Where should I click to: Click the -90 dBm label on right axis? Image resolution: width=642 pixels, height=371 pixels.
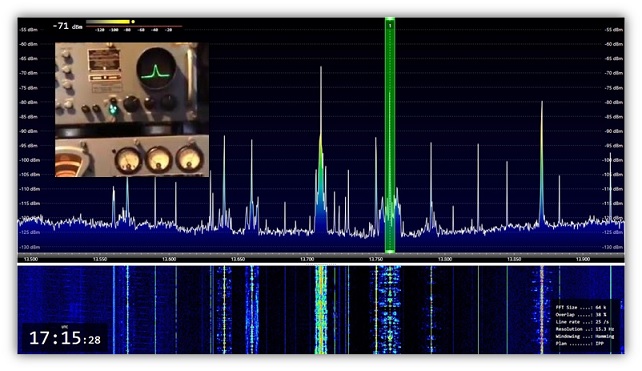[614, 131]
